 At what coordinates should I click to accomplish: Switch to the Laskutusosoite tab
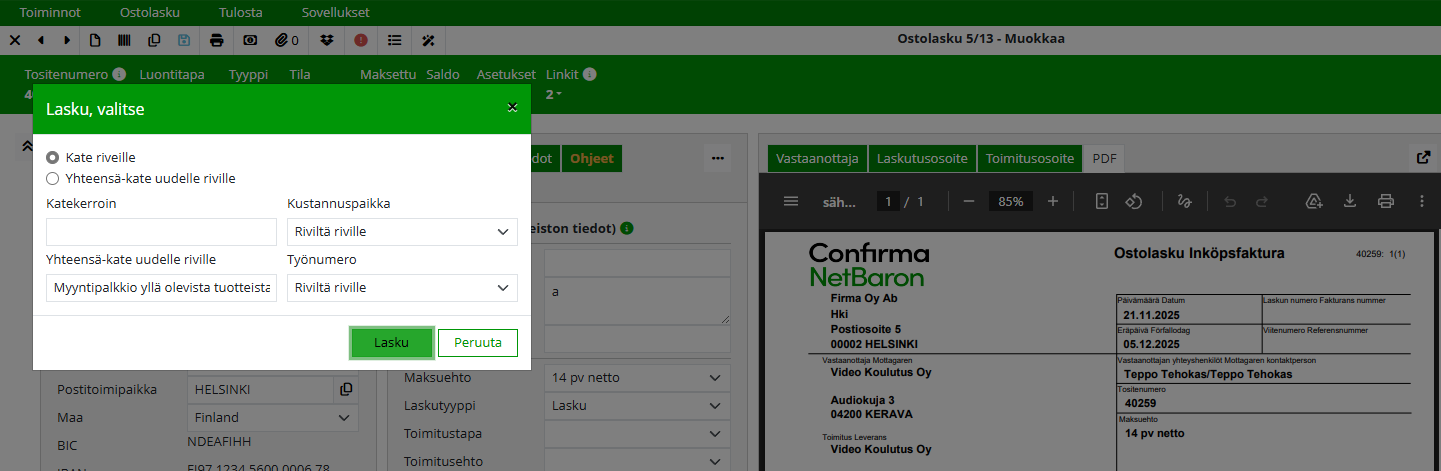tap(921, 158)
